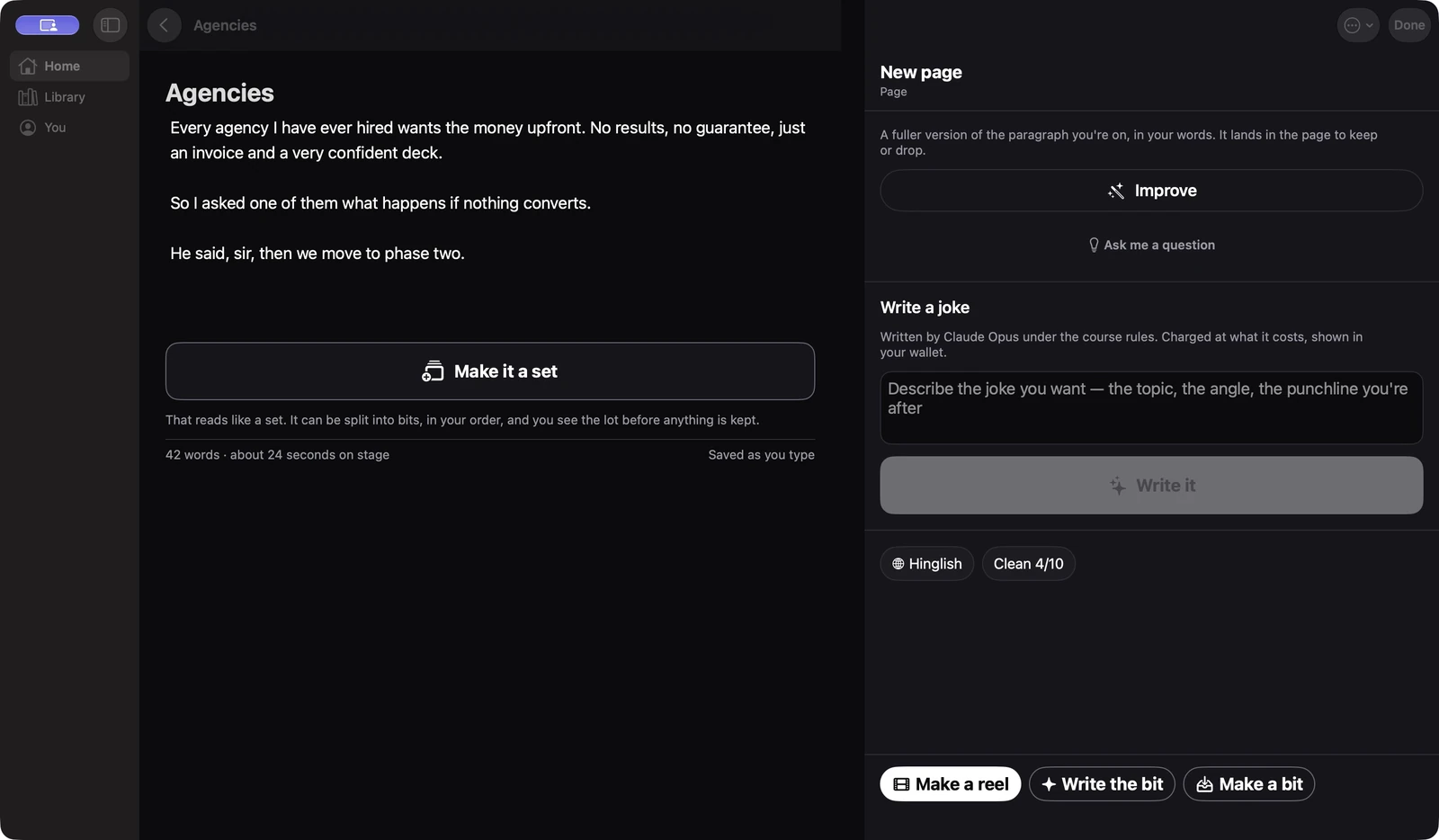Click the Make a bit button
1439x840 pixels.
coord(1249,784)
